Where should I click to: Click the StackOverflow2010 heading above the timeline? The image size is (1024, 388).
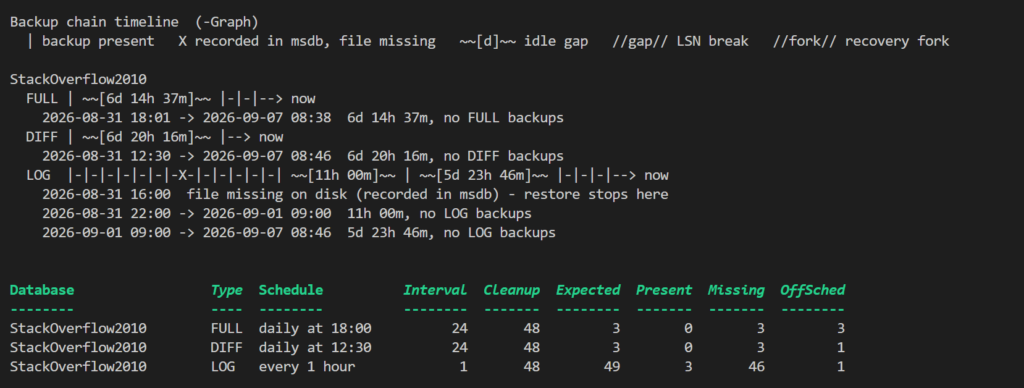pos(78,80)
